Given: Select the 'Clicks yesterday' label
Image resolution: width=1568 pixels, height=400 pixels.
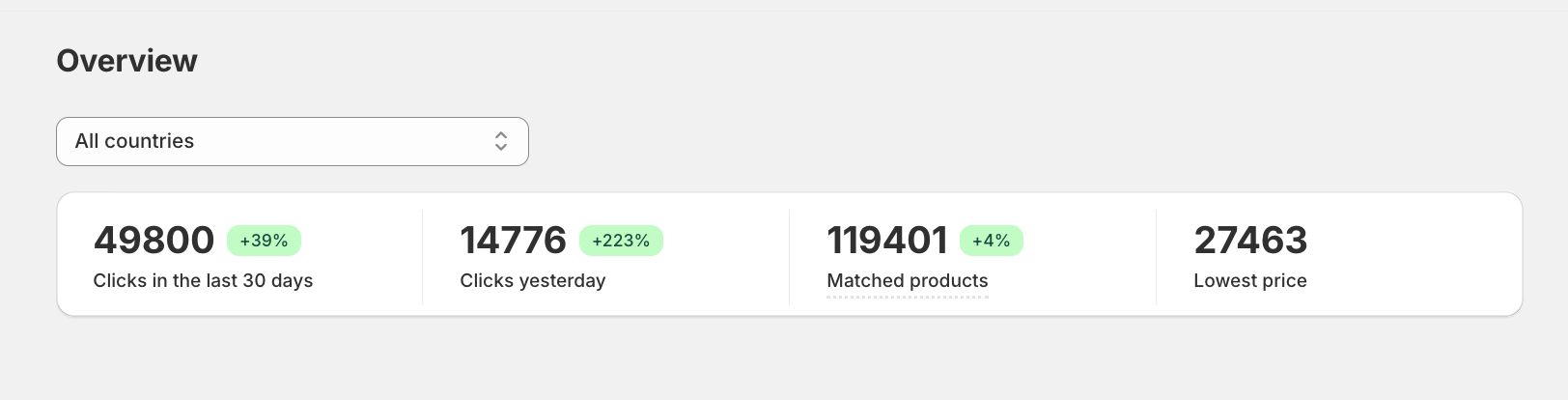Looking at the screenshot, I should [x=532, y=280].
